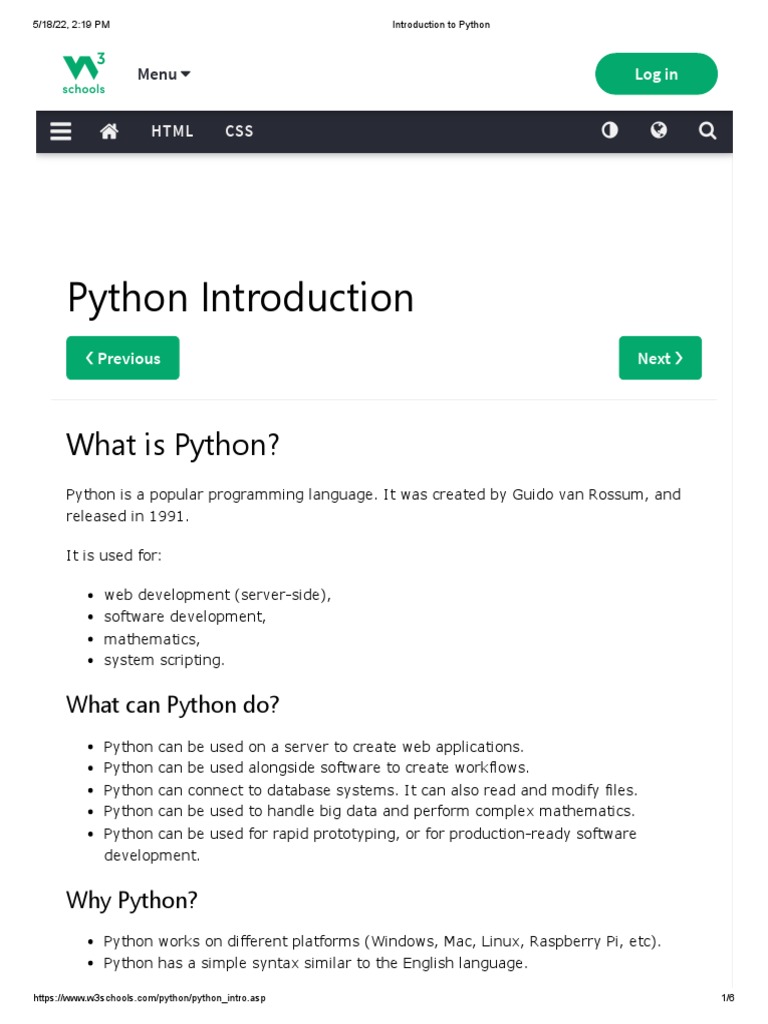Go to the Home icon
768x1024 pixels.
(109, 131)
